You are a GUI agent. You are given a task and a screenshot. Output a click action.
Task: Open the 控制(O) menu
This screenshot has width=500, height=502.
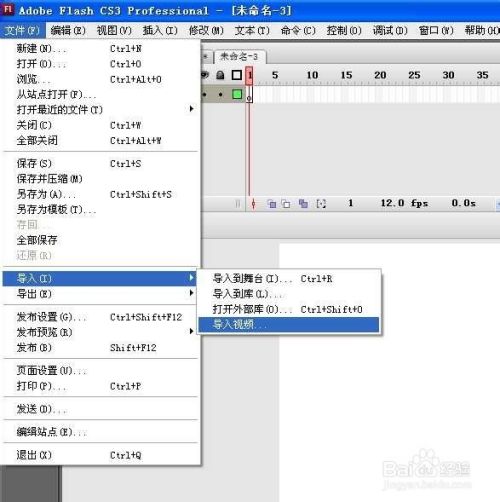[x=344, y=31]
